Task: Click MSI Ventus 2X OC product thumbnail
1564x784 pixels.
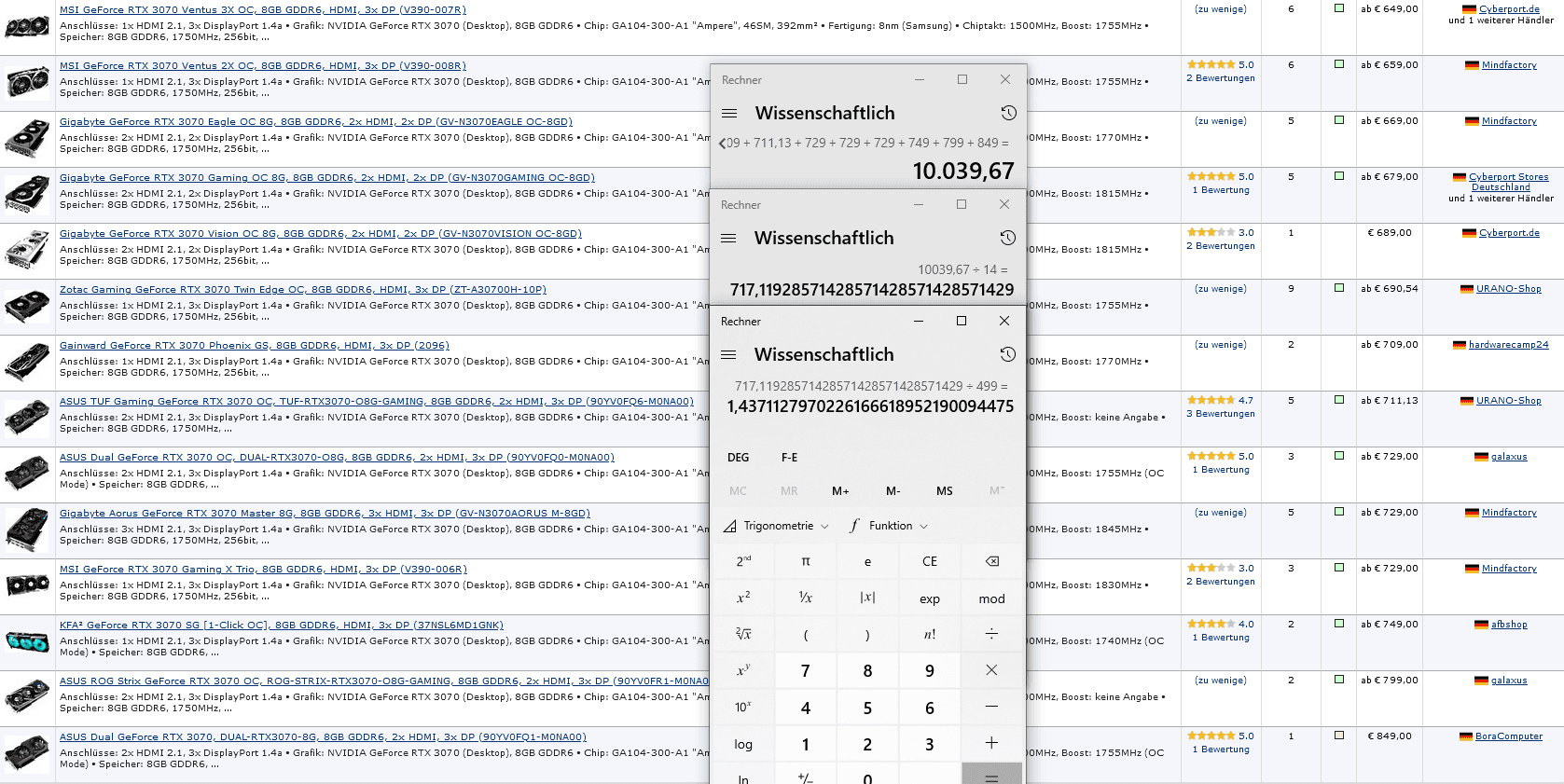Action: tap(27, 82)
